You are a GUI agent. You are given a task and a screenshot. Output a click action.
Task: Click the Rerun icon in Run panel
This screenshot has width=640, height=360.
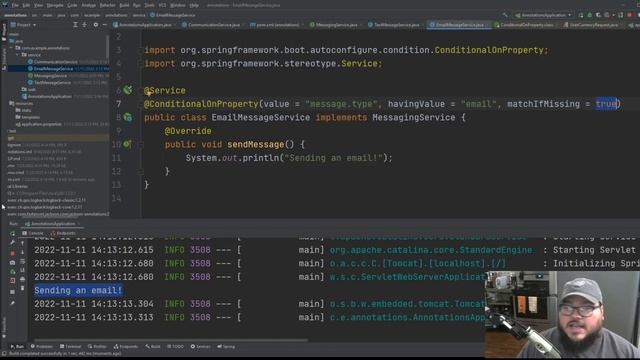click(x=13, y=233)
